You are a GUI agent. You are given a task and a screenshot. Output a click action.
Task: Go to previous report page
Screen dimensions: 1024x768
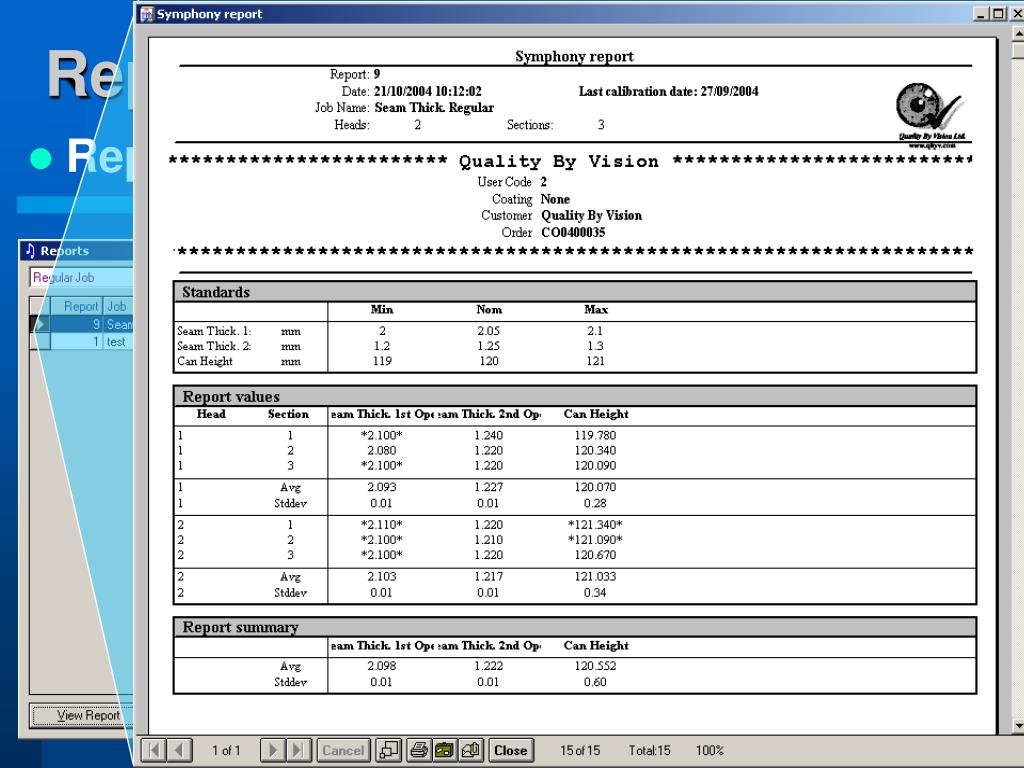click(x=179, y=750)
